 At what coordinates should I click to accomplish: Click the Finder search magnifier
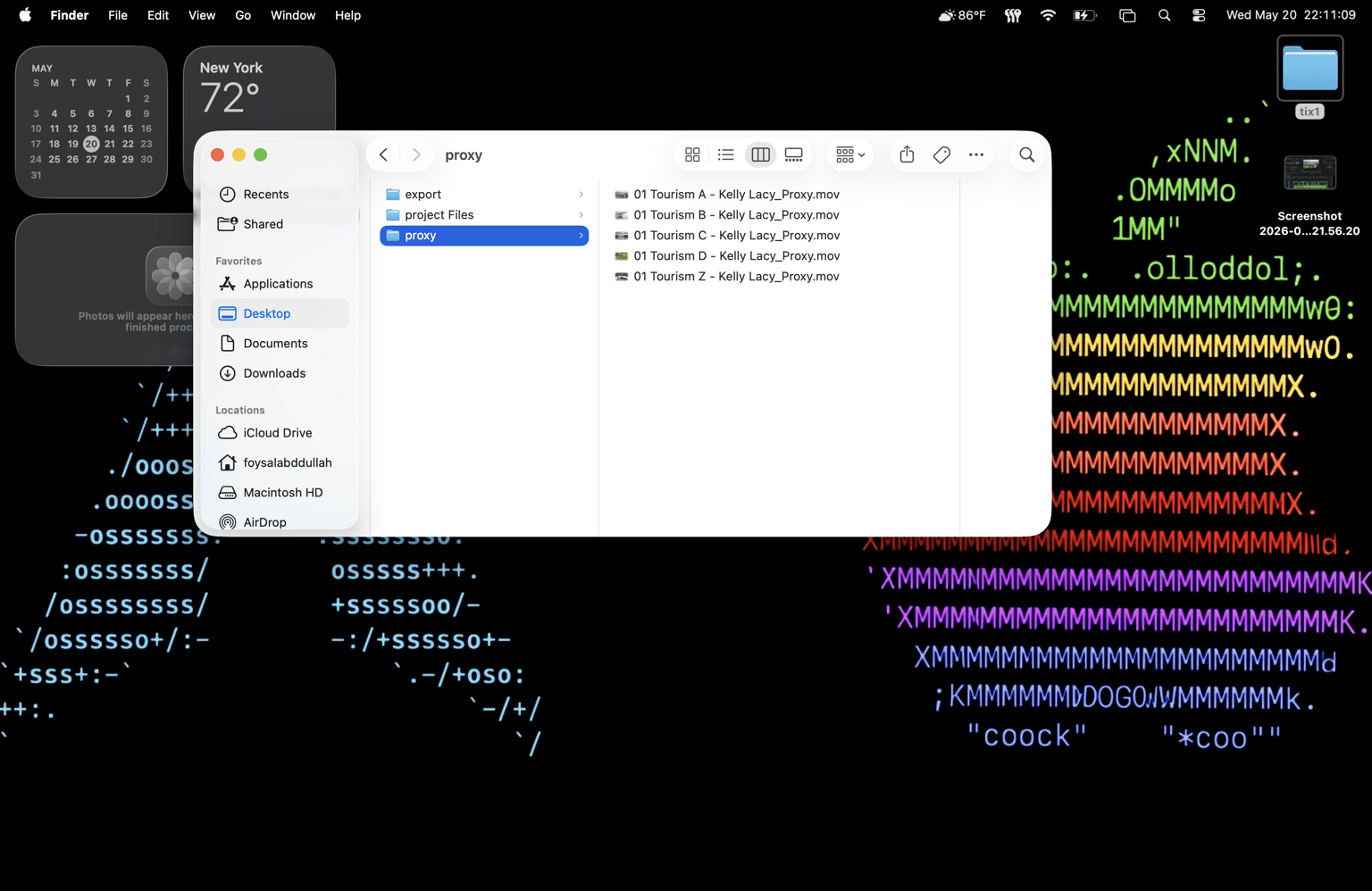click(x=1027, y=154)
